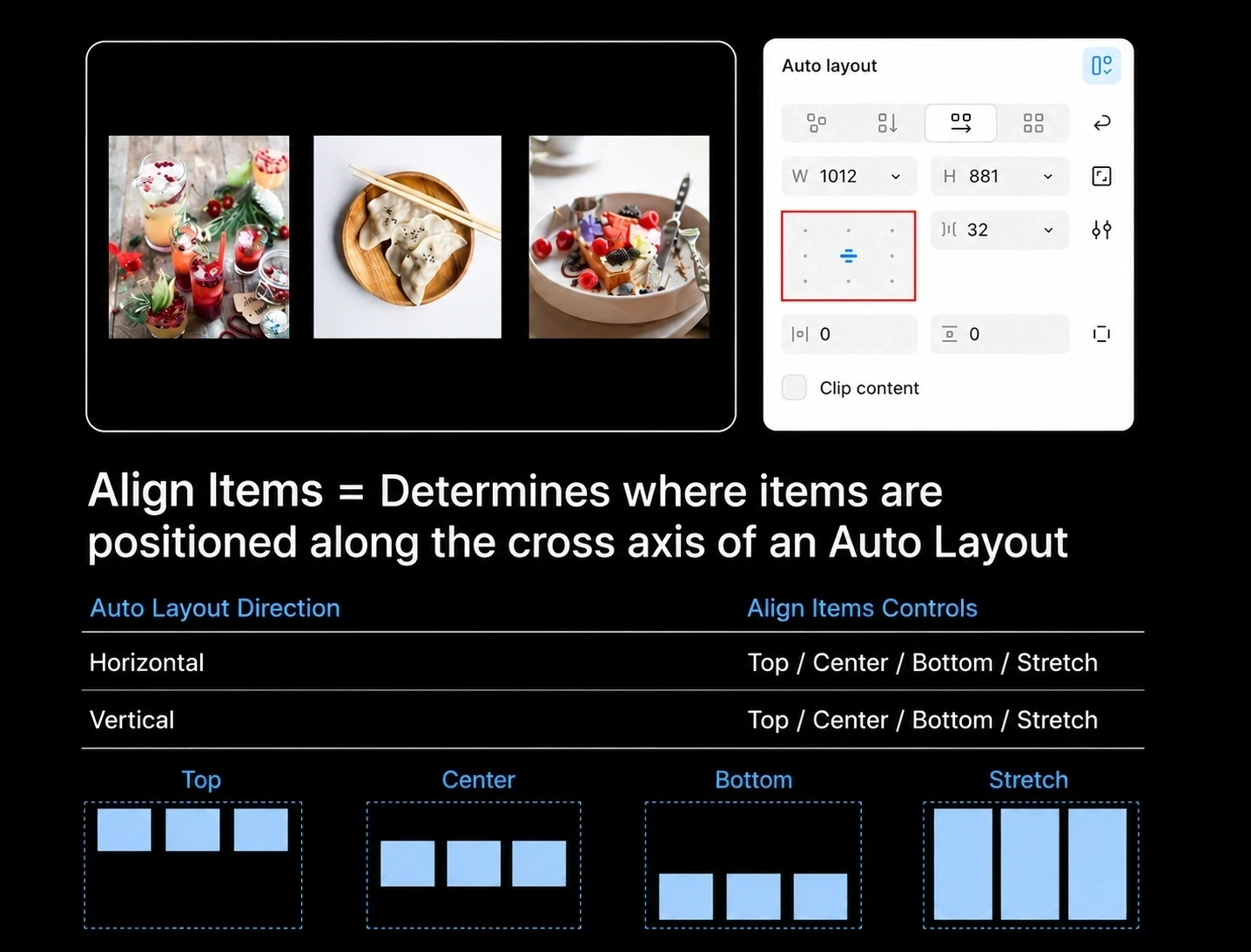The image size is (1251, 952).
Task: Click the 'Stretch' diagram label
Action: (1028, 780)
